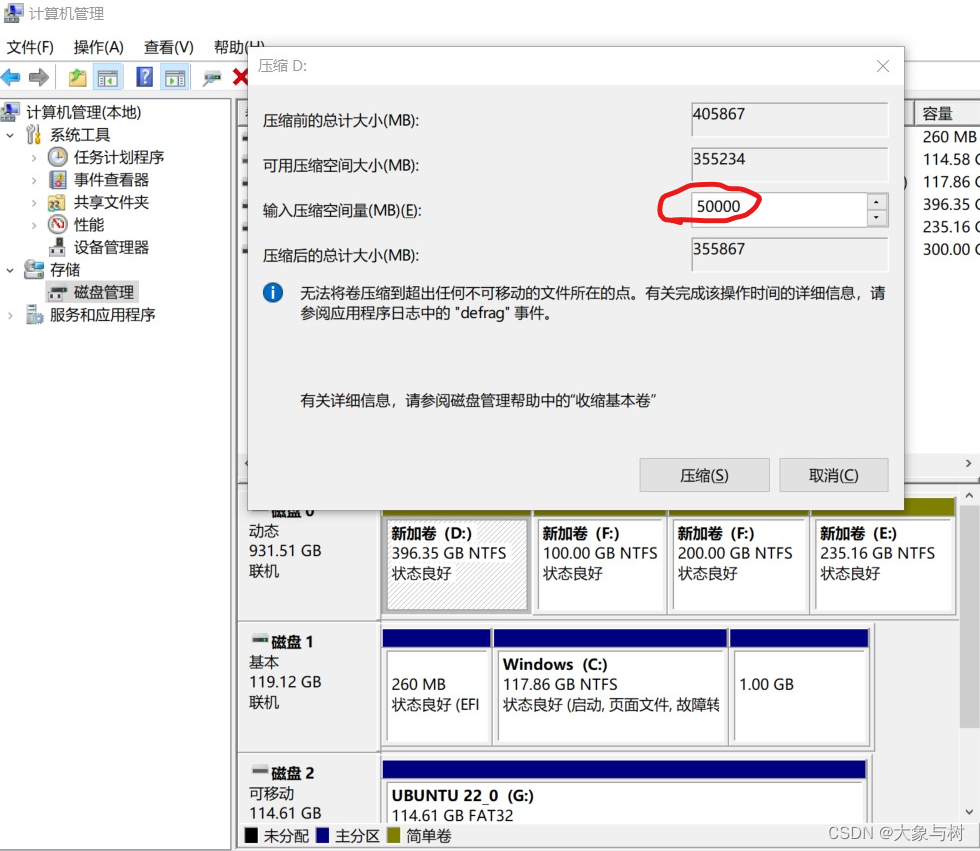The width and height of the screenshot is (980, 851).
Task: Click the 磁盘 2 disk label
Action: (x=292, y=773)
